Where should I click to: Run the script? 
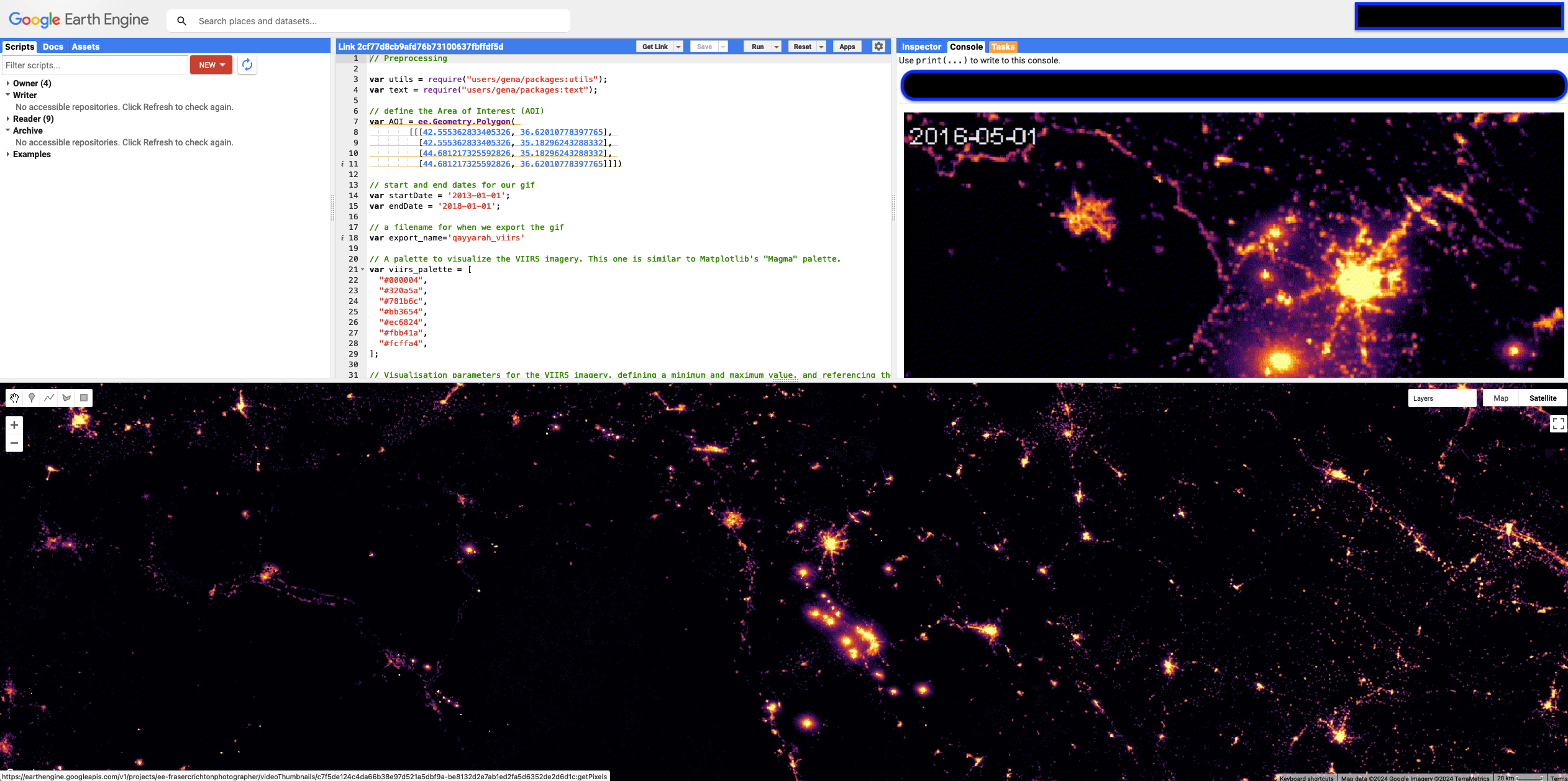(x=757, y=47)
